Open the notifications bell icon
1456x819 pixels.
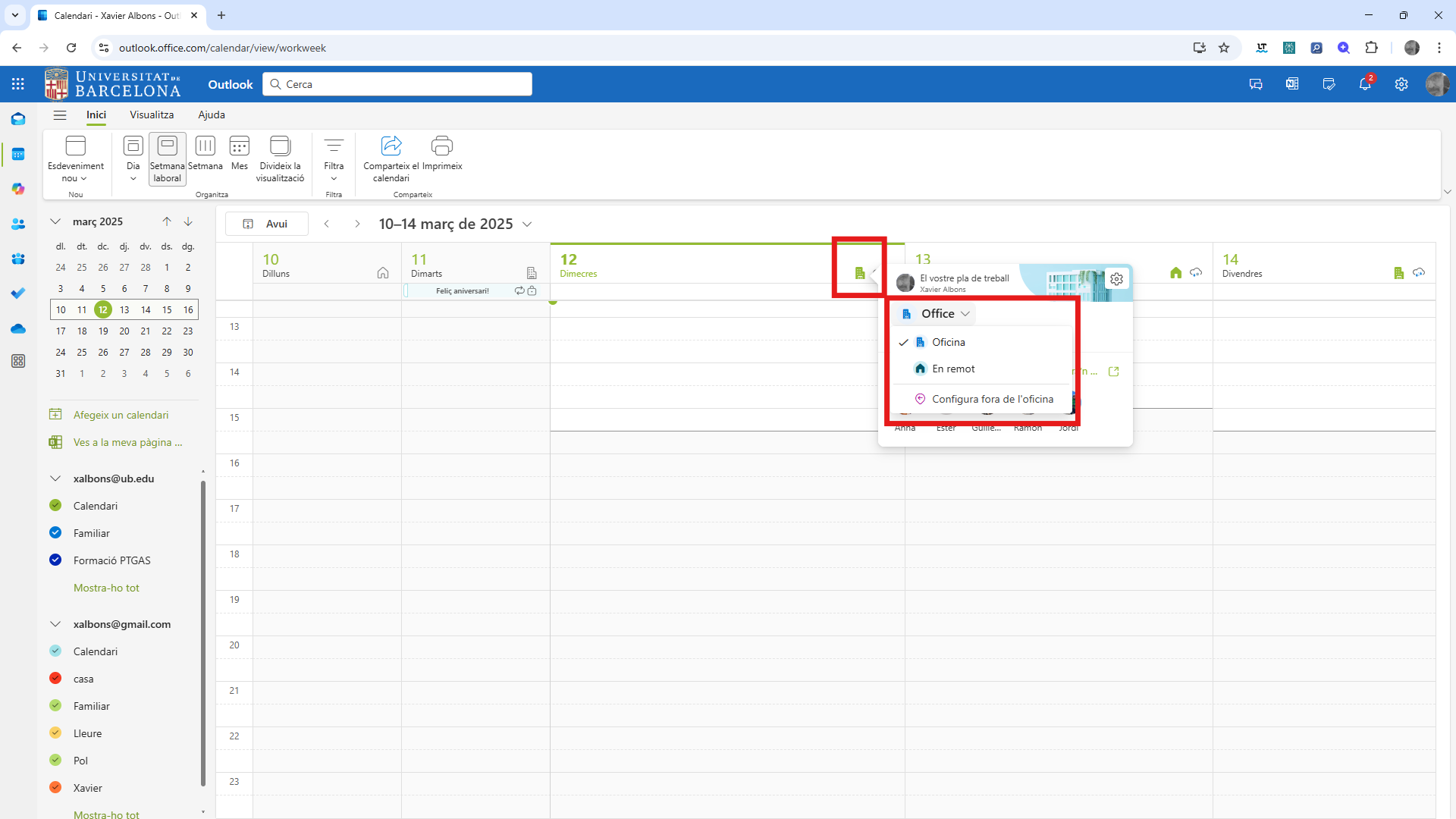pyautogui.click(x=1365, y=84)
